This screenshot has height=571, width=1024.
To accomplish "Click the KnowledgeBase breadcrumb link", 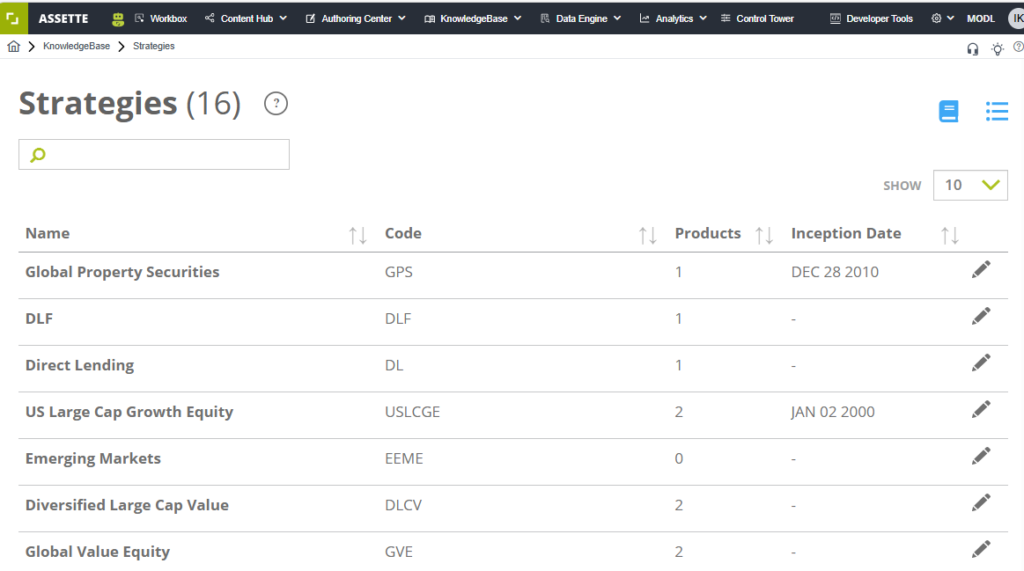I will 76,46.
